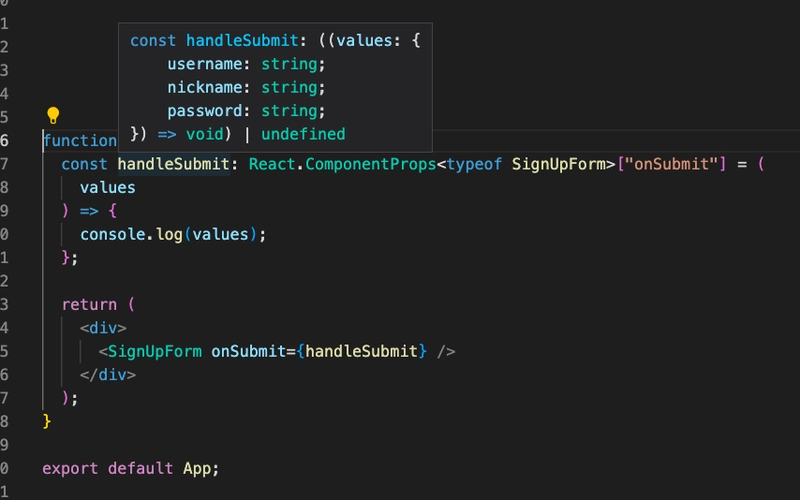Click the typeof keyword
Viewport: 800px width, 500px height.
tap(474, 164)
